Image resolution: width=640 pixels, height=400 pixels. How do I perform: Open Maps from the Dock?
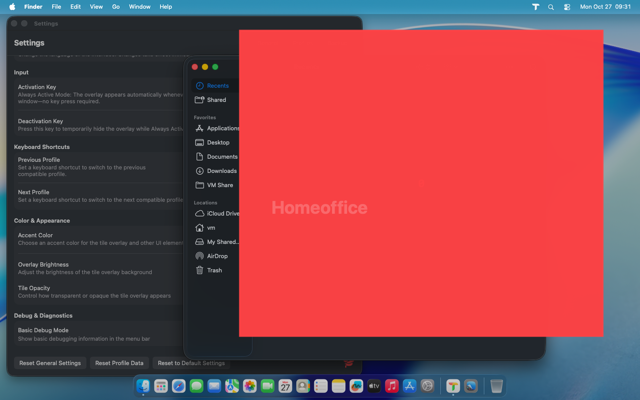pos(232,386)
